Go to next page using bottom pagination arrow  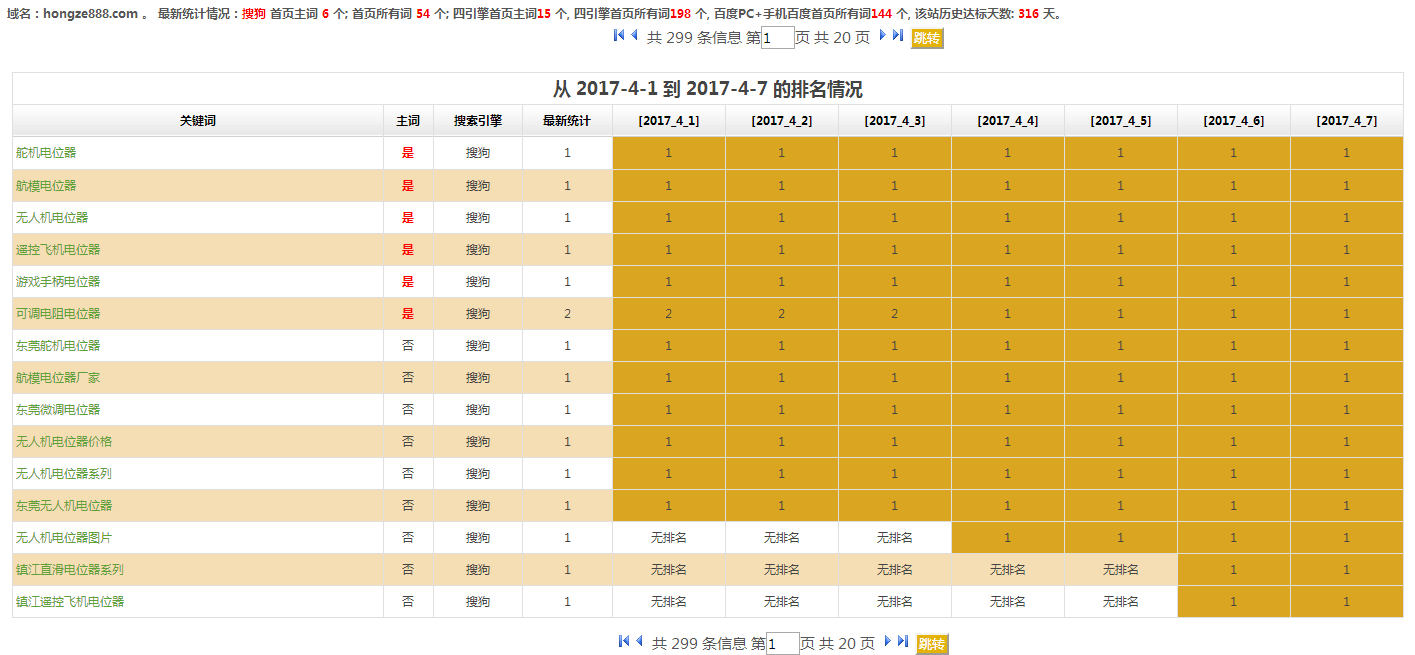[888, 642]
